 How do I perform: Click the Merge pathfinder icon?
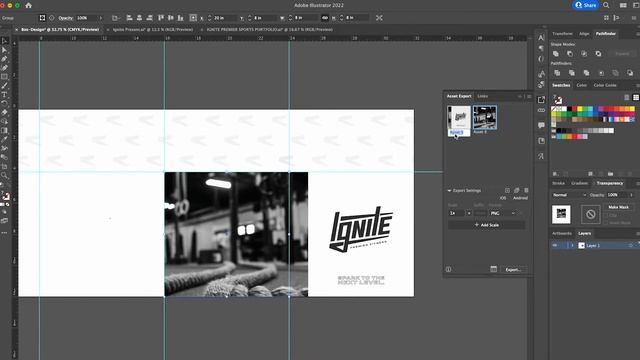click(x=587, y=73)
